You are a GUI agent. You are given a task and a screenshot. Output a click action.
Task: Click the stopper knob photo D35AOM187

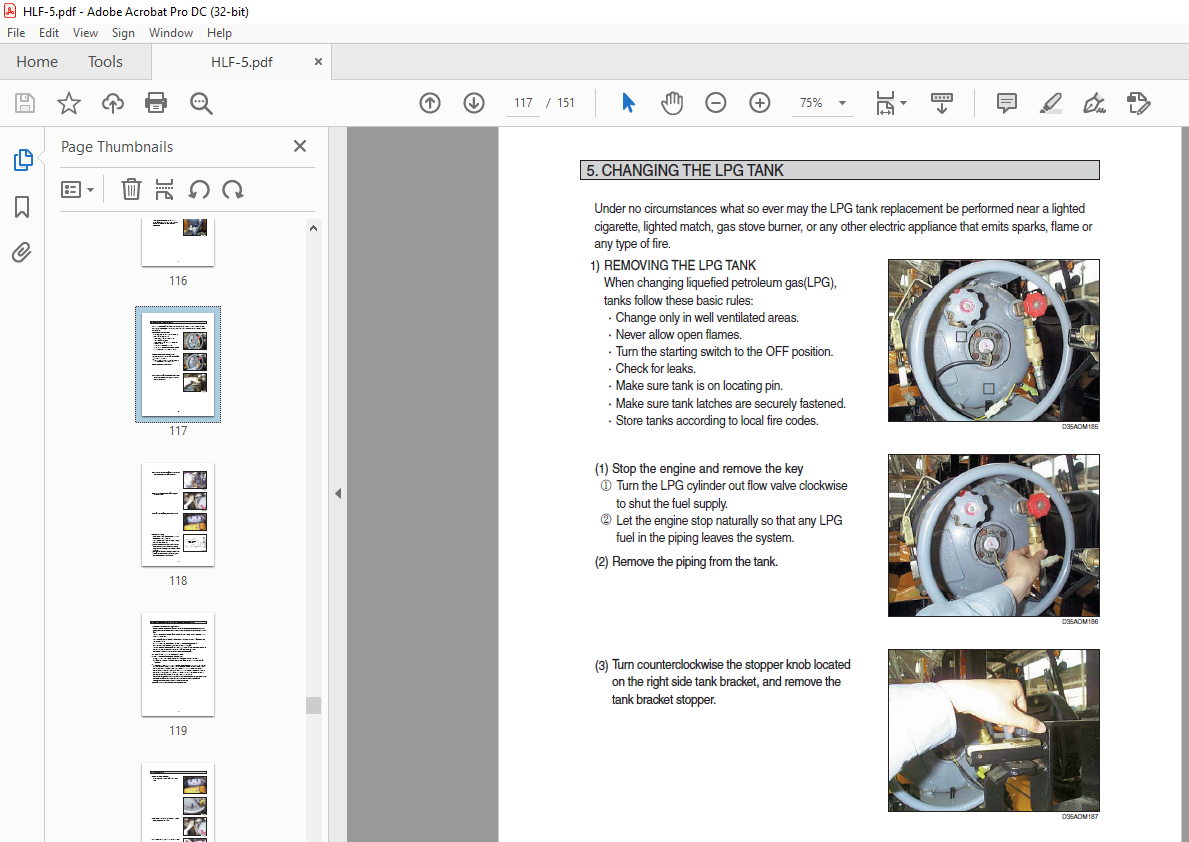(993, 730)
